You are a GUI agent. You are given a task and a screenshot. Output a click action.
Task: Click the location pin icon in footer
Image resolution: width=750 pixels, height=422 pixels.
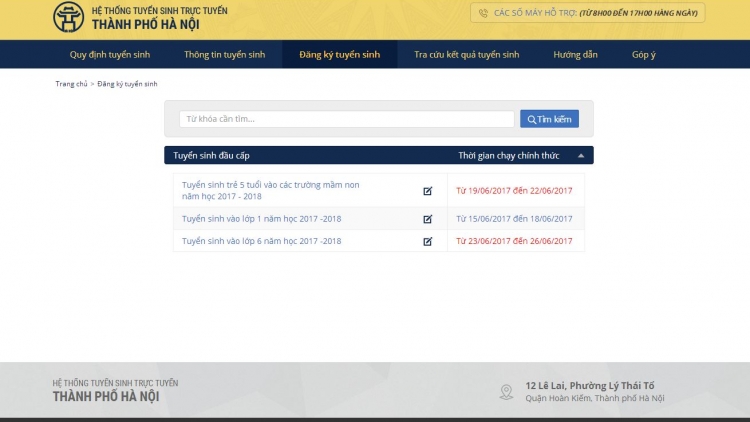click(x=507, y=392)
